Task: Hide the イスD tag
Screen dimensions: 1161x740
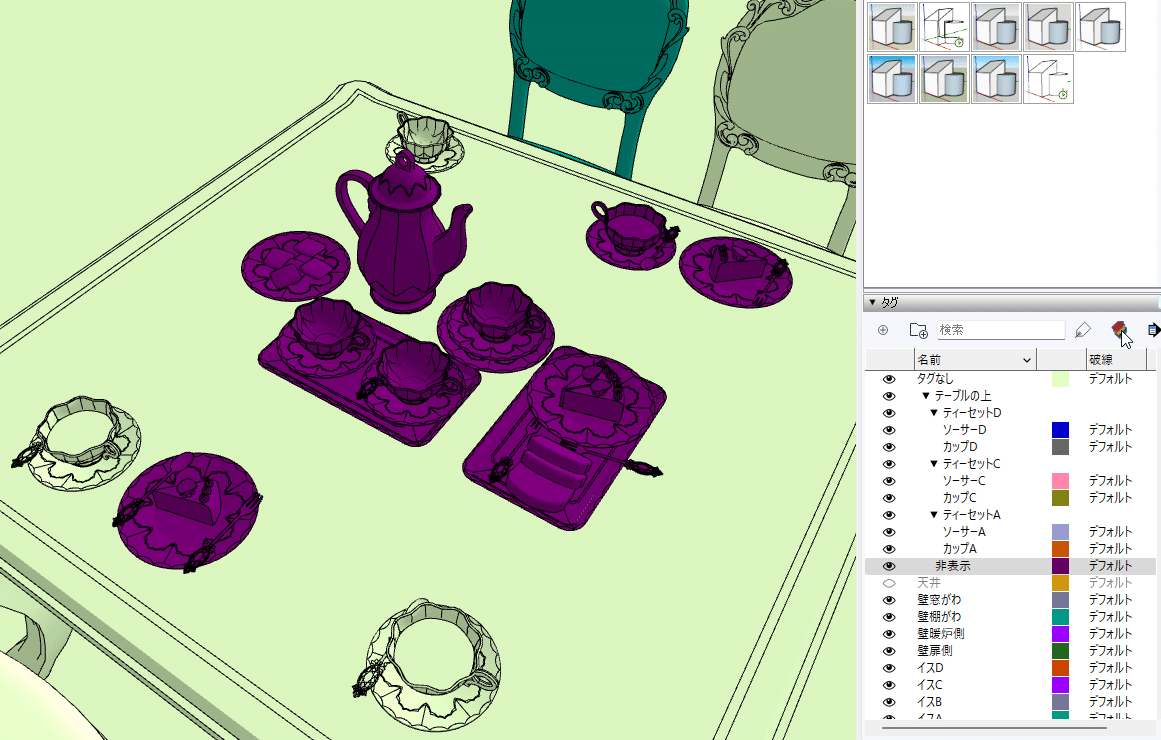Action: pyautogui.click(x=889, y=668)
